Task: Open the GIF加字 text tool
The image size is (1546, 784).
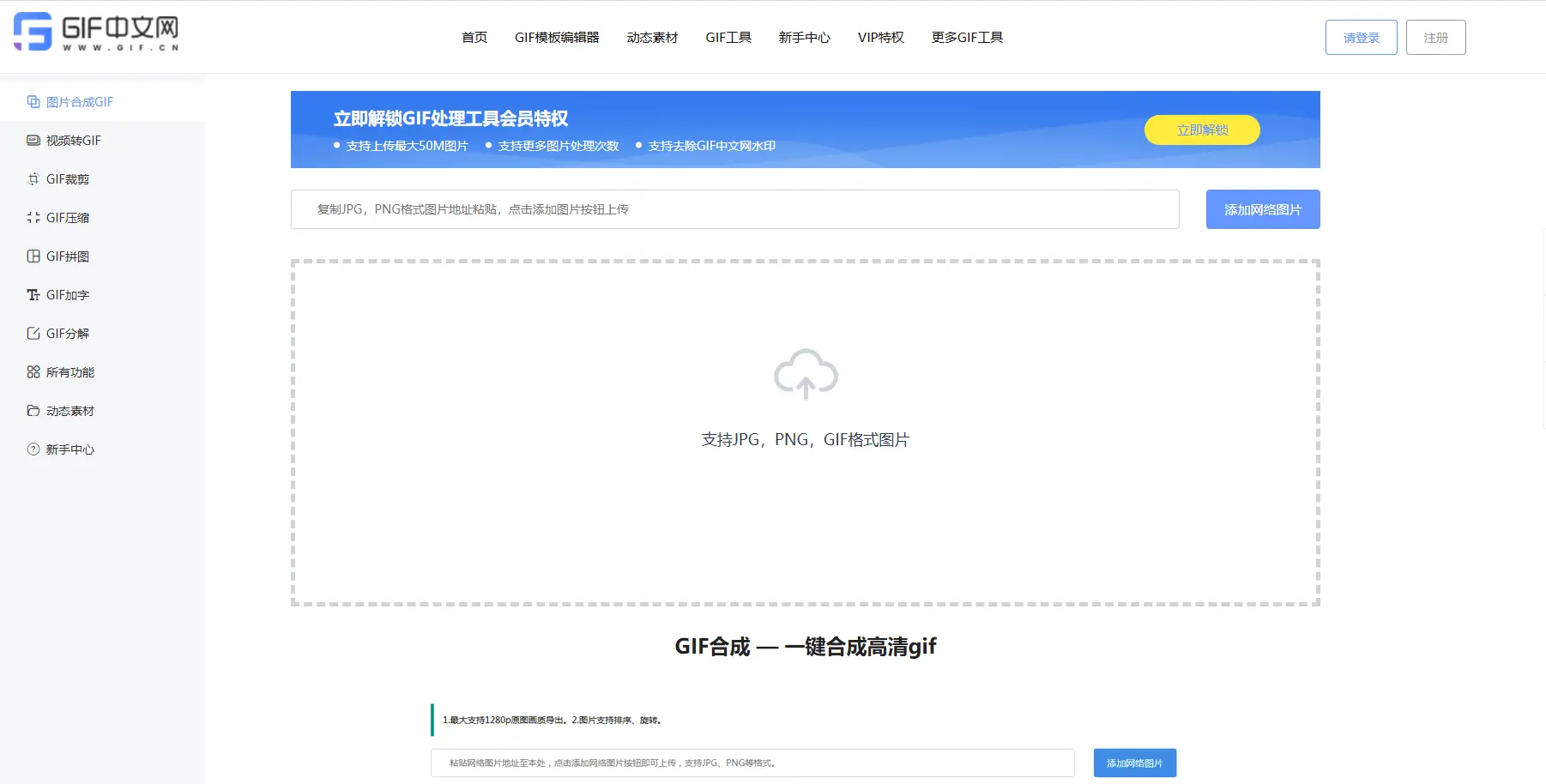Action: click(x=67, y=294)
